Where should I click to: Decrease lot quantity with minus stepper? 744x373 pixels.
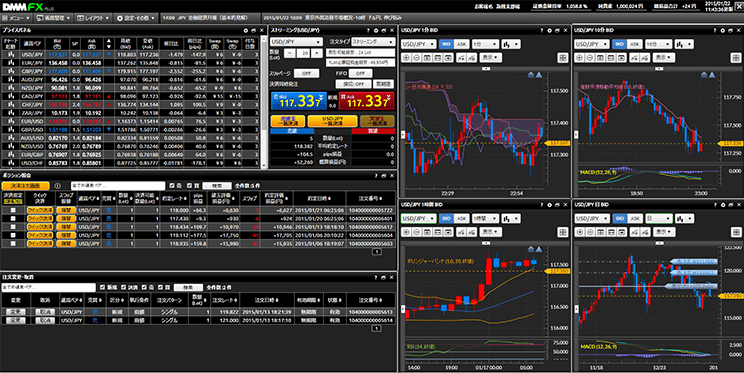(290, 54)
